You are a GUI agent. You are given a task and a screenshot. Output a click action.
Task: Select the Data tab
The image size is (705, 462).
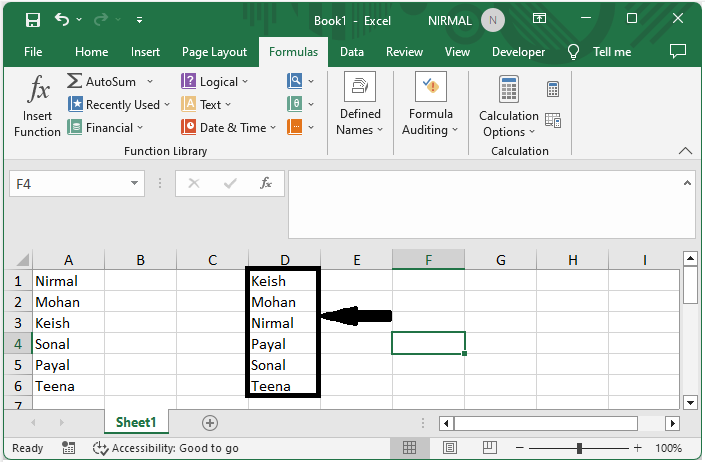coord(352,52)
